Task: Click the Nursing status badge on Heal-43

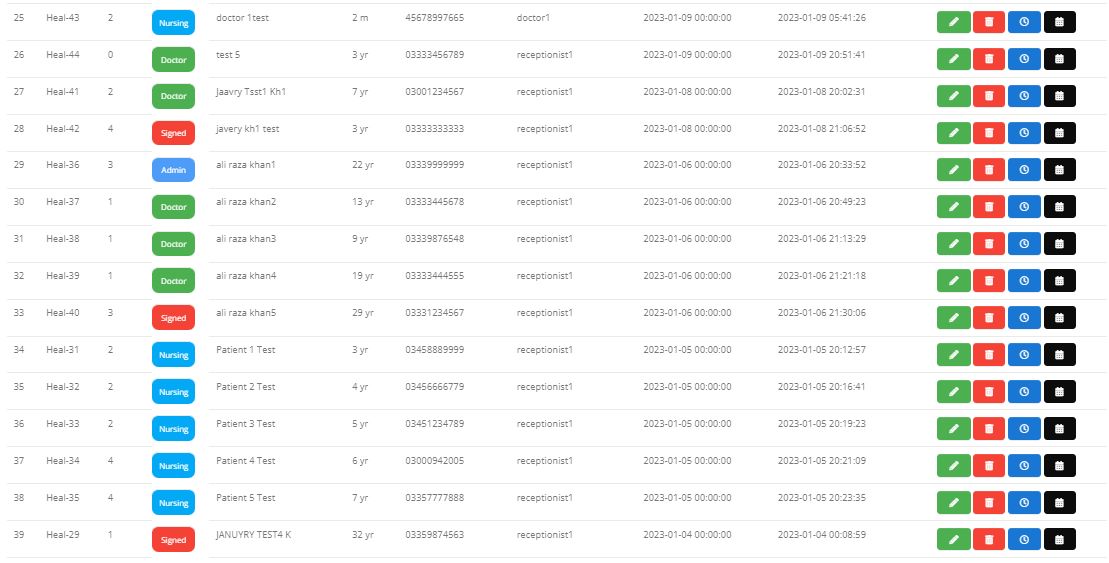Action: (x=173, y=22)
